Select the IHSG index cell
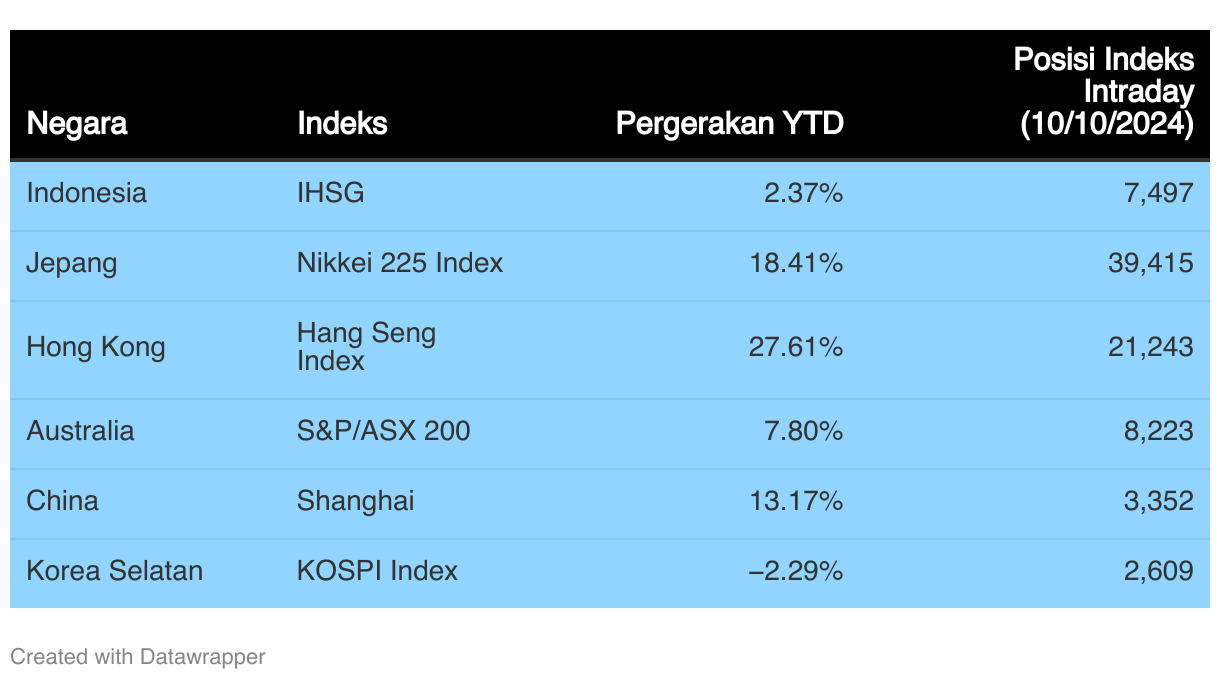The width and height of the screenshot is (1220, 680). (x=331, y=193)
